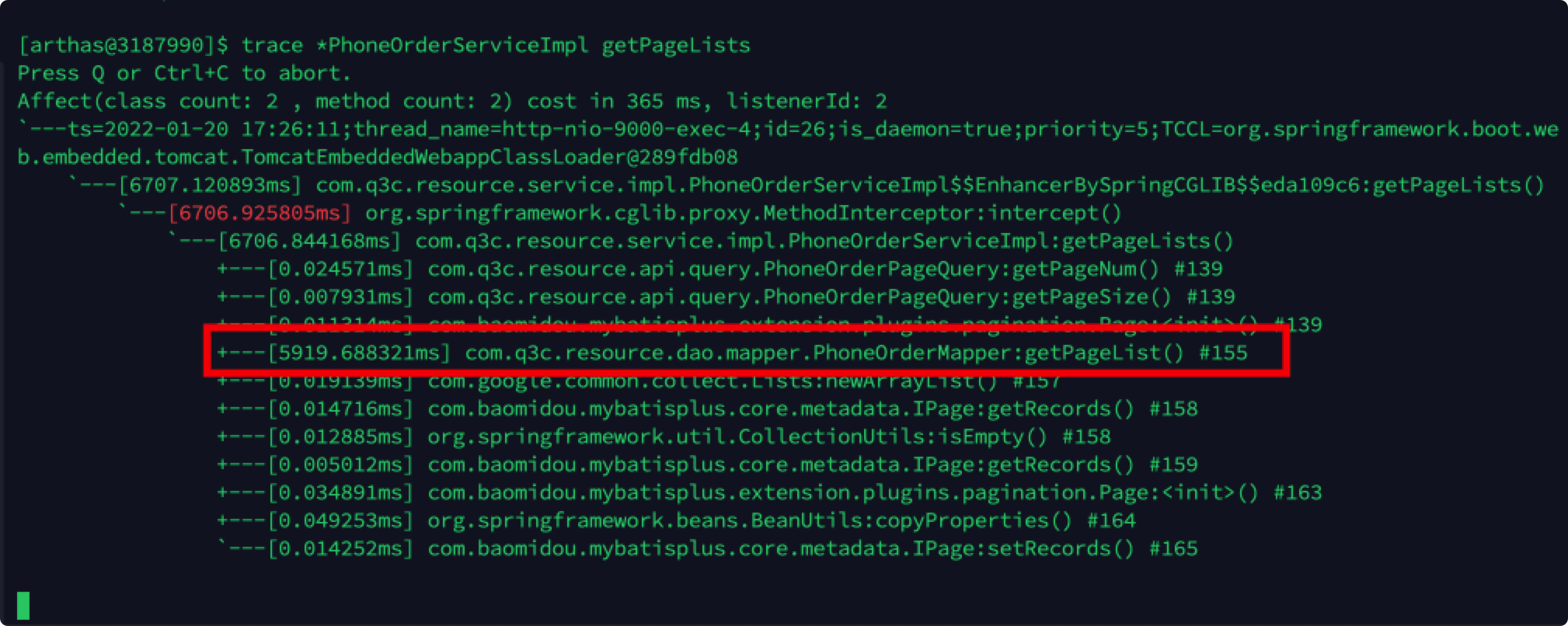Click the TomcatEmbeddedWebappClassLoader@289fdb08 text
Image resolution: width=1568 pixels, height=626 pixels.
[x=490, y=157]
